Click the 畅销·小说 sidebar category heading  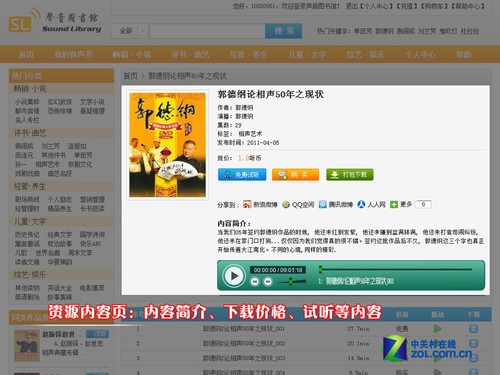click(30, 89)
